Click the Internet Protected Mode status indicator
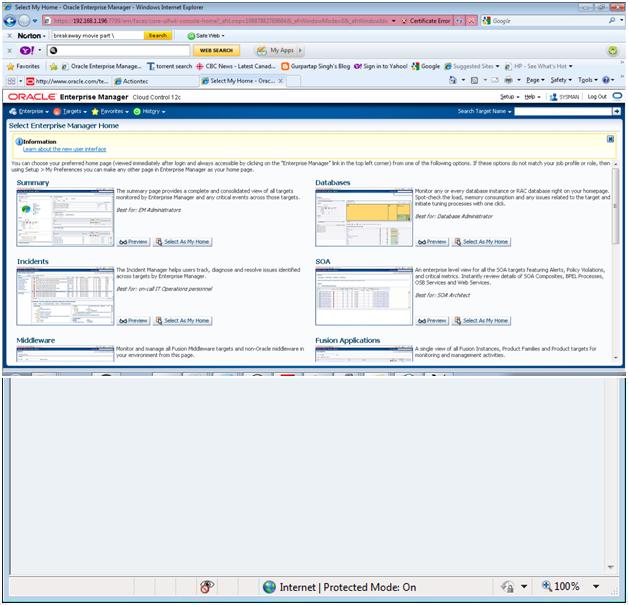This screenshot has width=628, height=605. click(x=339, y=587)
